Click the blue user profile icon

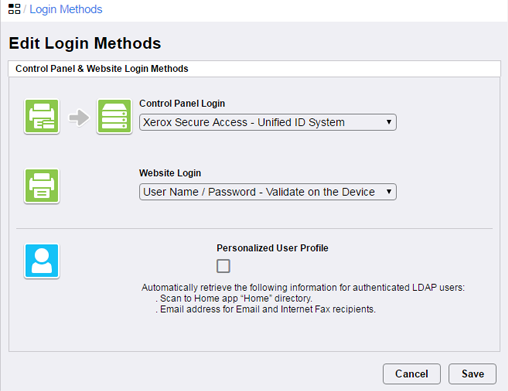(x=42, y=261)
